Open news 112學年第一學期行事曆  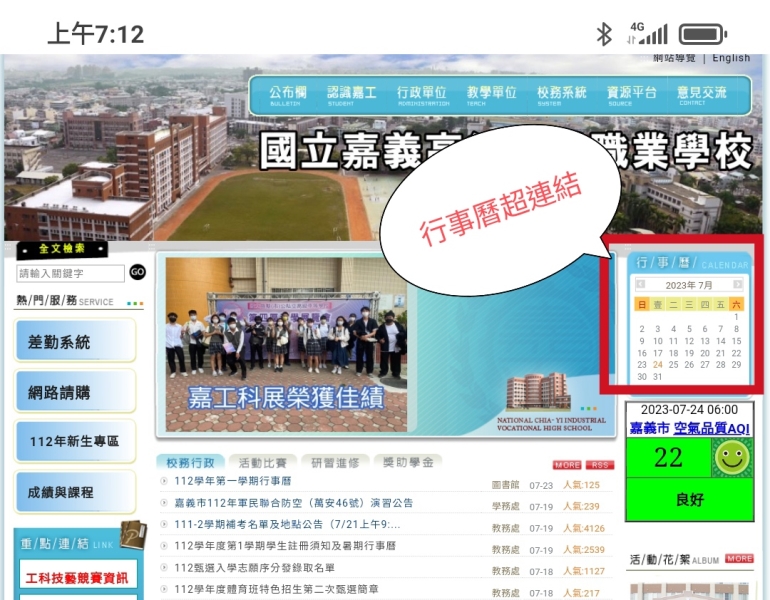pyautogui.click(x=233, y=481)
